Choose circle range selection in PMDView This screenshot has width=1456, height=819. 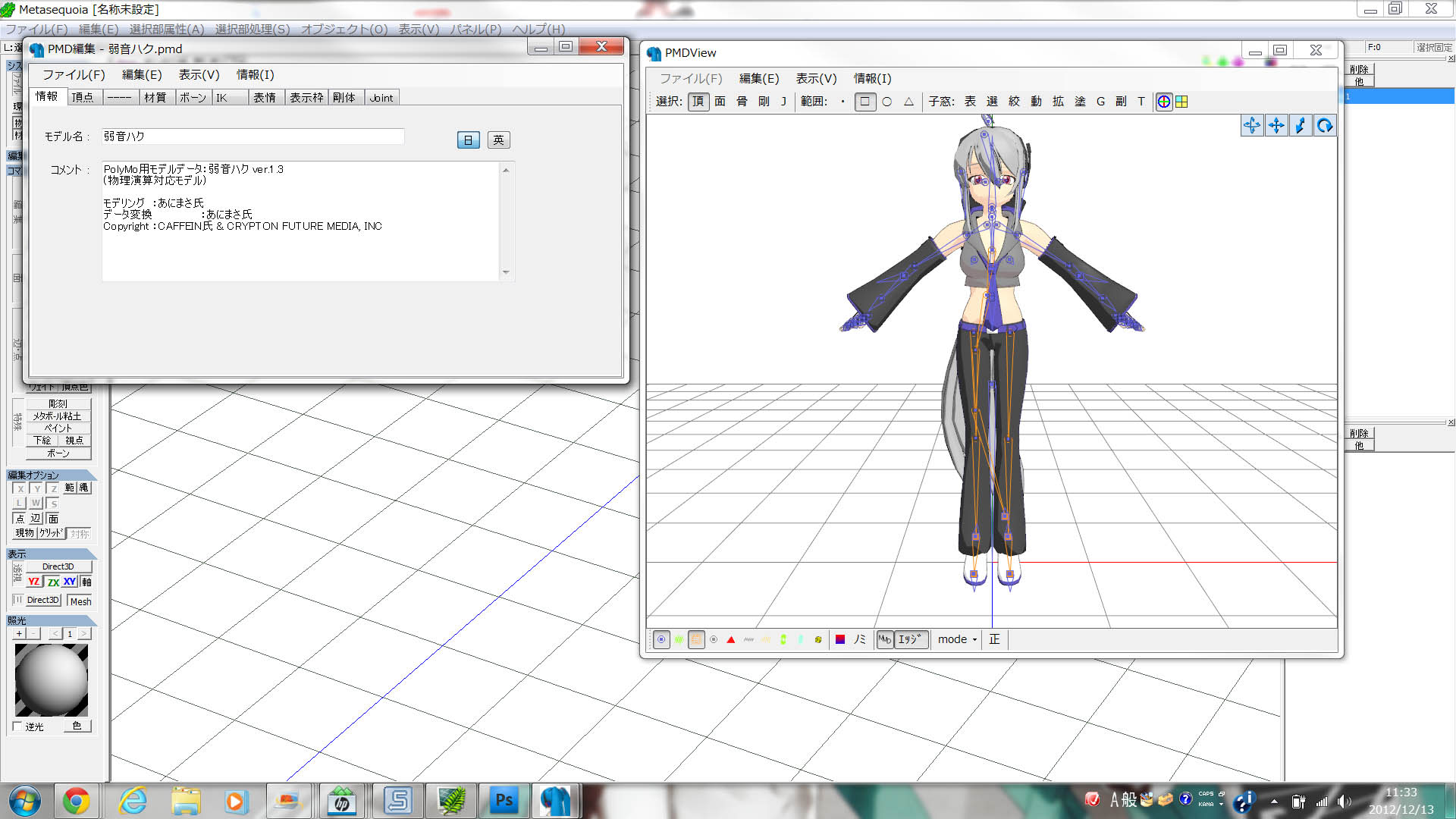pyautogui.click(x=886, y=102)
